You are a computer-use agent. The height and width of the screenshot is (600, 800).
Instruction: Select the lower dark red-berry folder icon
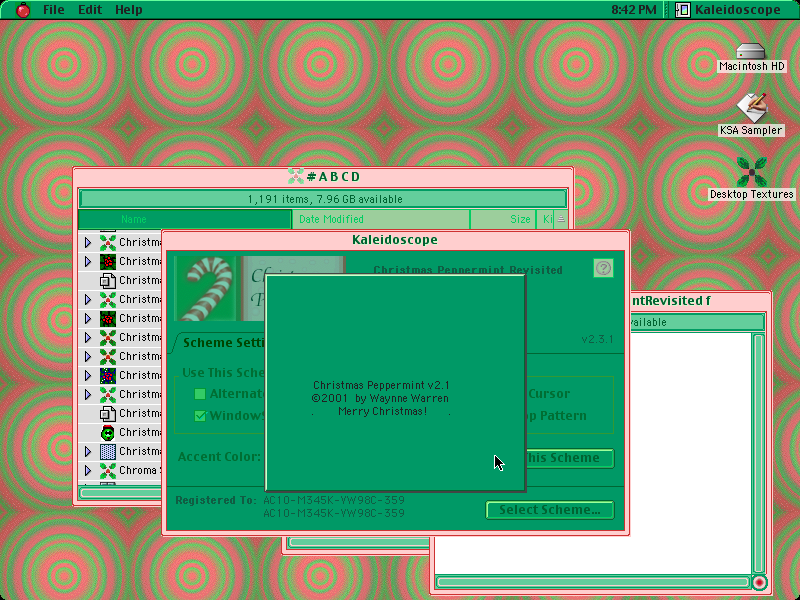[108, 318]
